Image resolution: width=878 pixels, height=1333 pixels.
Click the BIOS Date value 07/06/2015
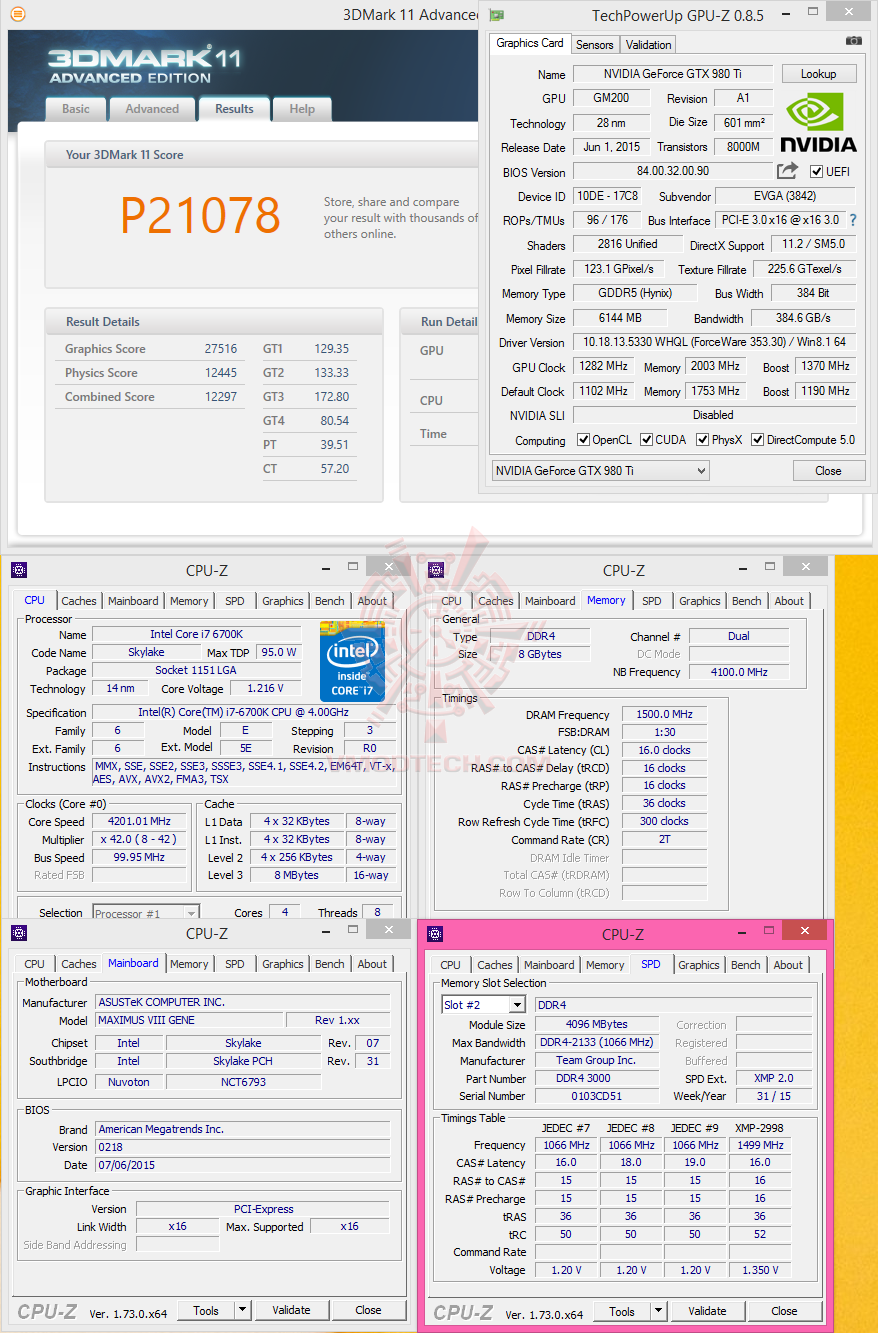242,1165
